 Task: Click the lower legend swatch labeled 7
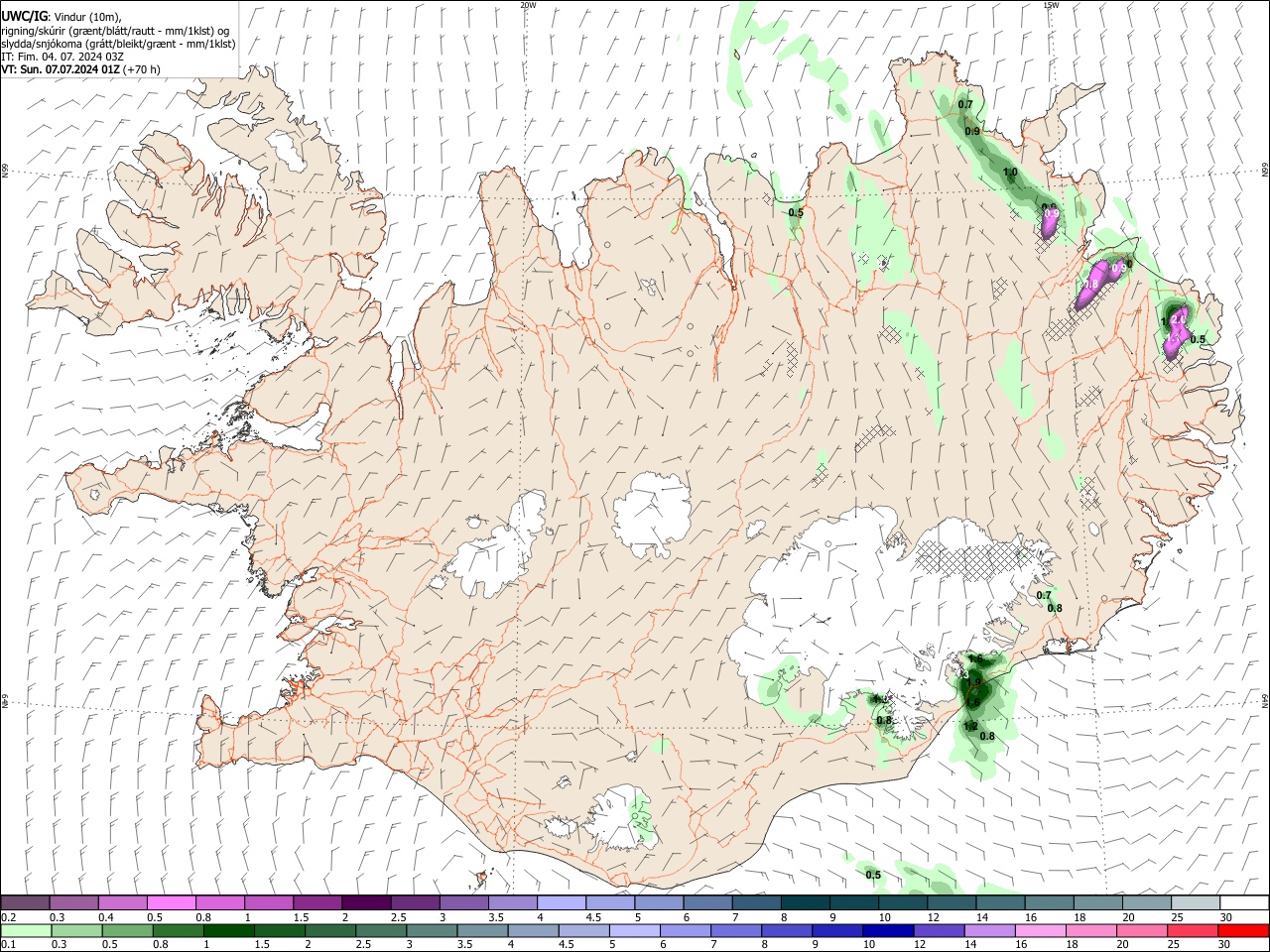tap(735, 930)
